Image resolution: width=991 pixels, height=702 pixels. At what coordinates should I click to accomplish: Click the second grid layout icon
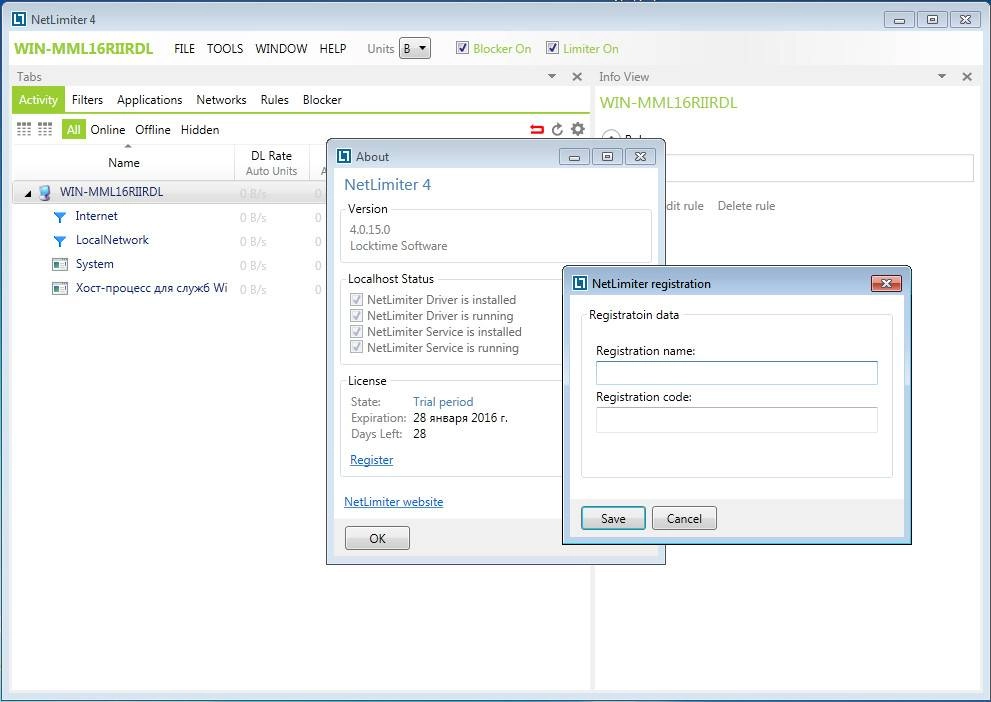pyautogui.click(x=45, y=130)
